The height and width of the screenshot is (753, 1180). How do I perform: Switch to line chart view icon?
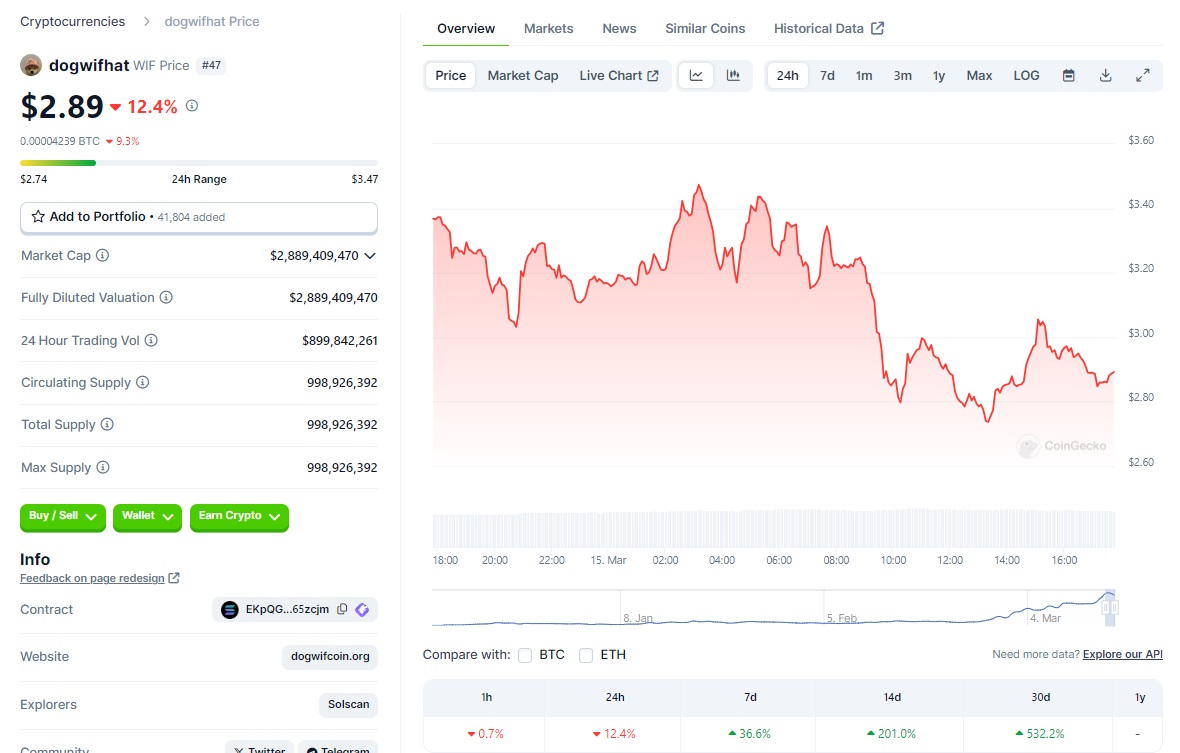click(696, 75)
